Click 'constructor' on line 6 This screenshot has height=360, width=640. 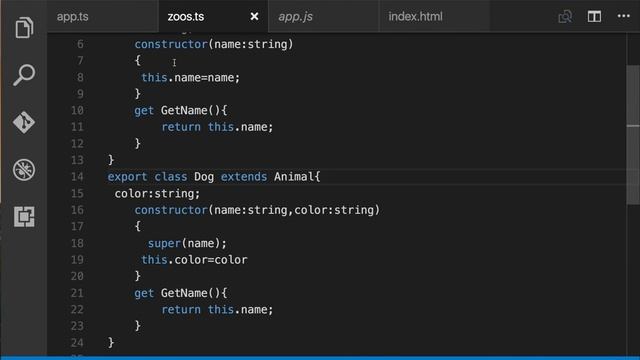tap(171, 44)
